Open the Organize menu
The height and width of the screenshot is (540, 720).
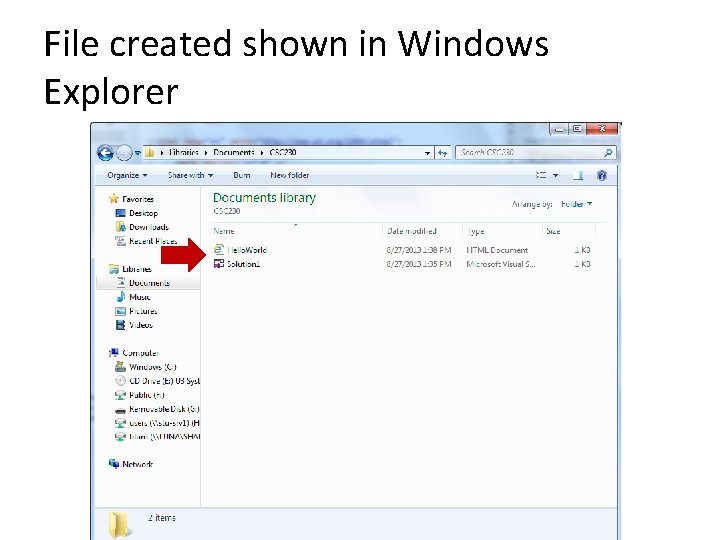pos(127,175)
